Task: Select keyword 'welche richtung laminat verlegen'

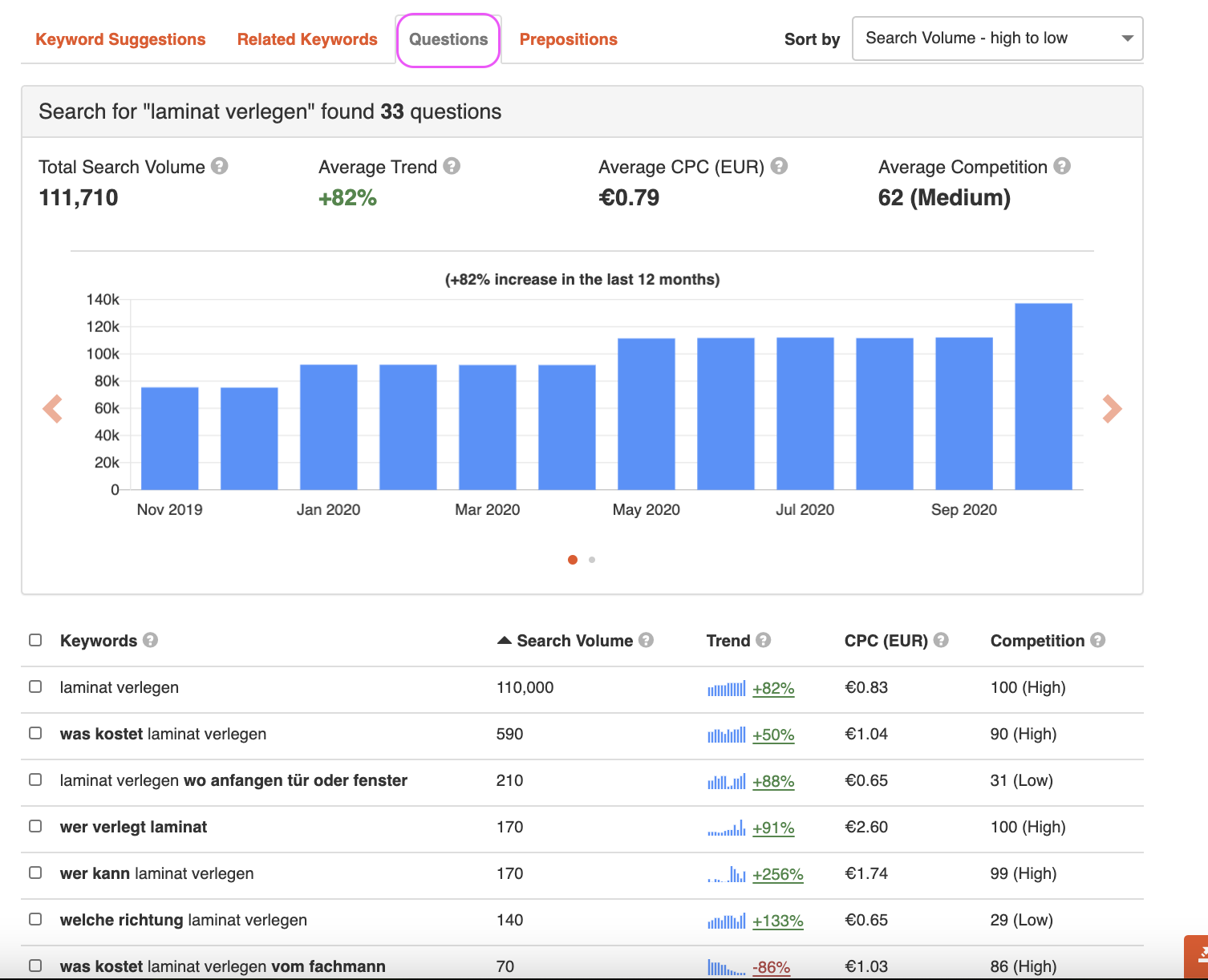Action: [184, 920]
